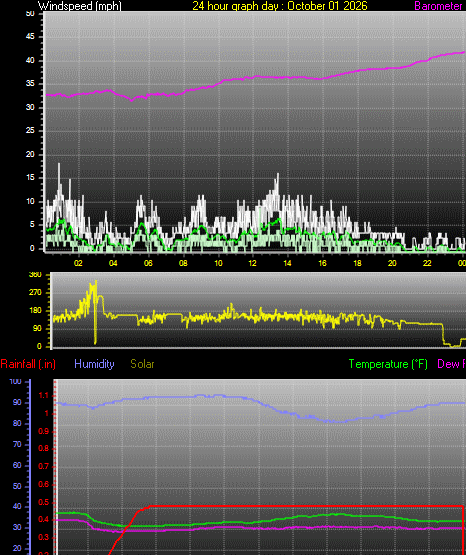Image resolution: width=466 pixels, height=555 pixels.
Task: Click the "15" value on windspeed axis
Action: coord(30,178)
